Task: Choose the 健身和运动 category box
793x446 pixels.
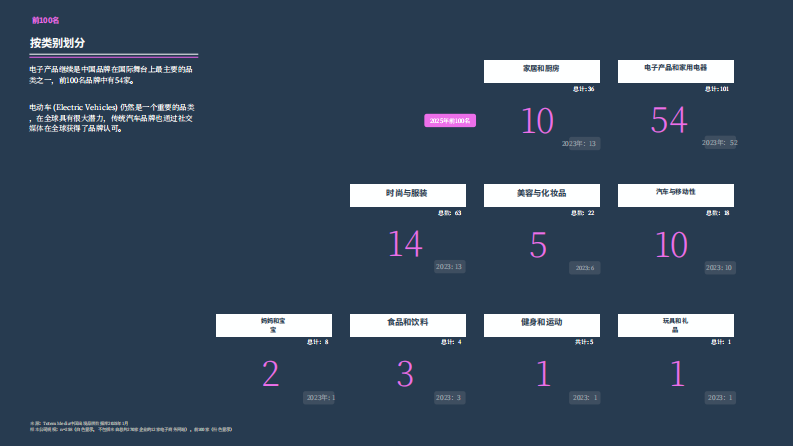Action: pos(541,325)
